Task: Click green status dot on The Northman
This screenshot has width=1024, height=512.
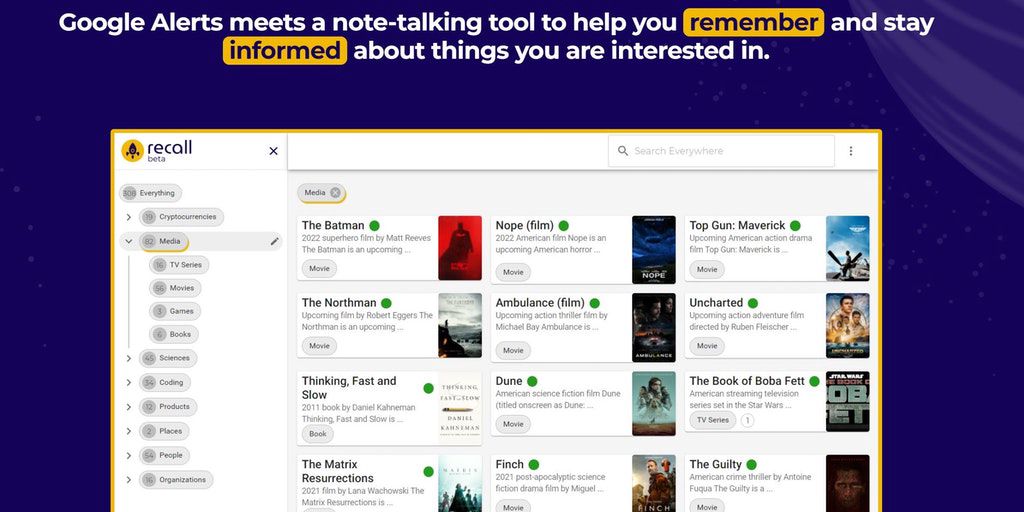Action: point(386,303)
